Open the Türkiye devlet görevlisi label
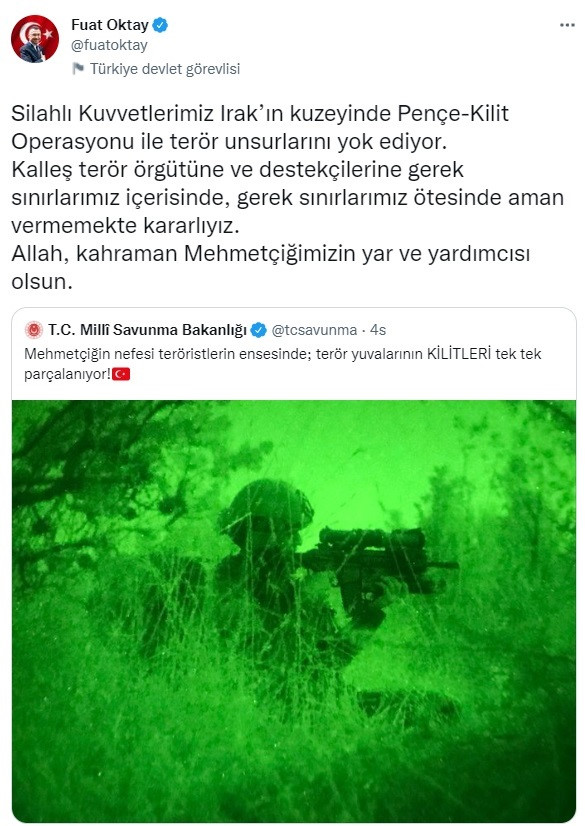The height and width of the screenshot is (826, 585). 165,69
